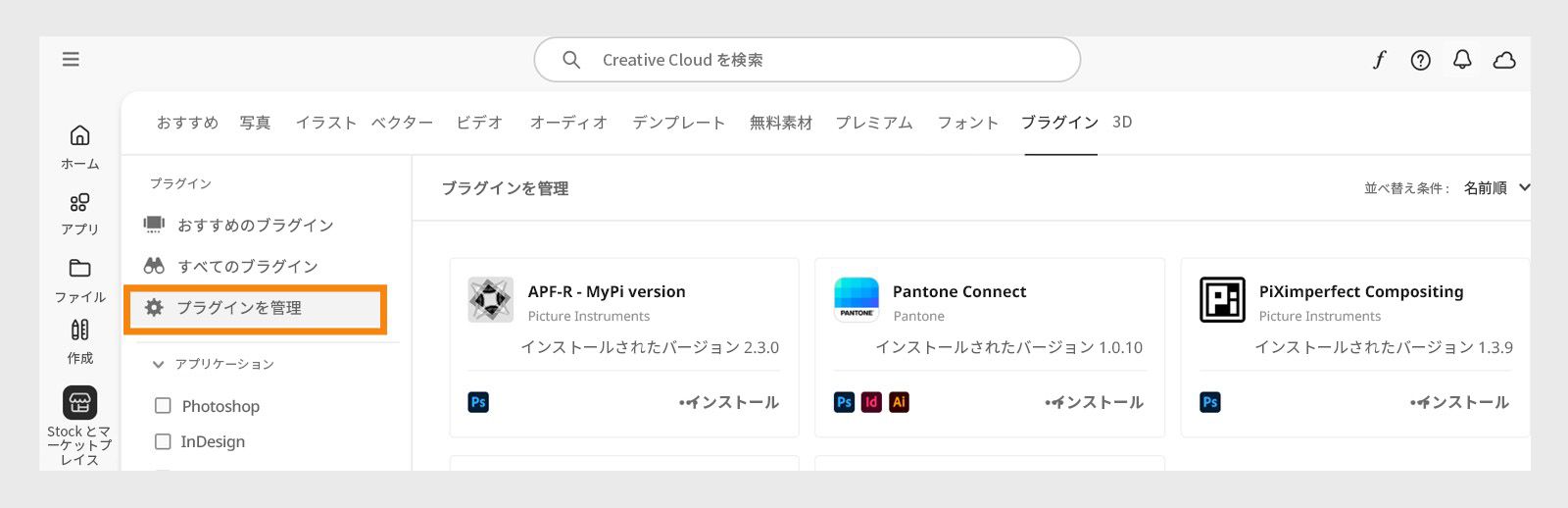Switch to the オーディオ tab

568,123
